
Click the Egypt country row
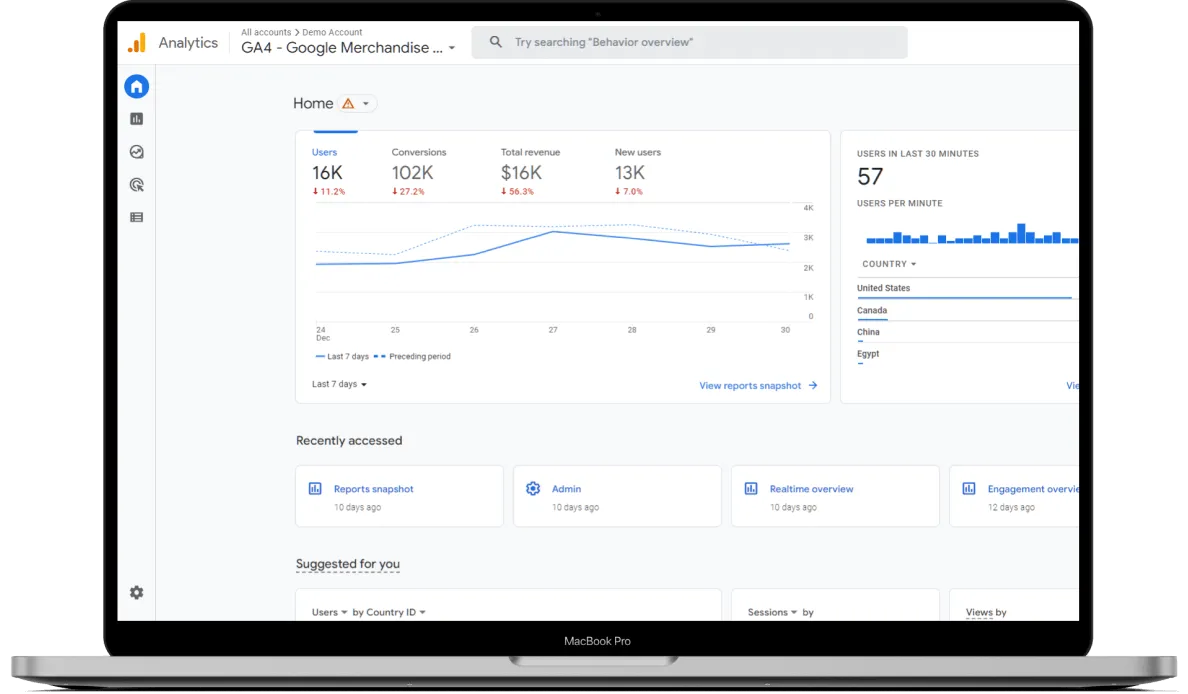[x=968, y=356]
